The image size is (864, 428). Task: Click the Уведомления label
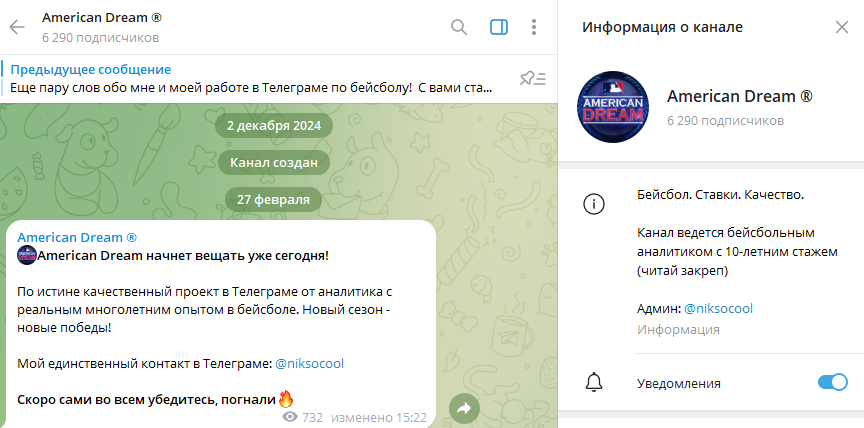[678, 383]
